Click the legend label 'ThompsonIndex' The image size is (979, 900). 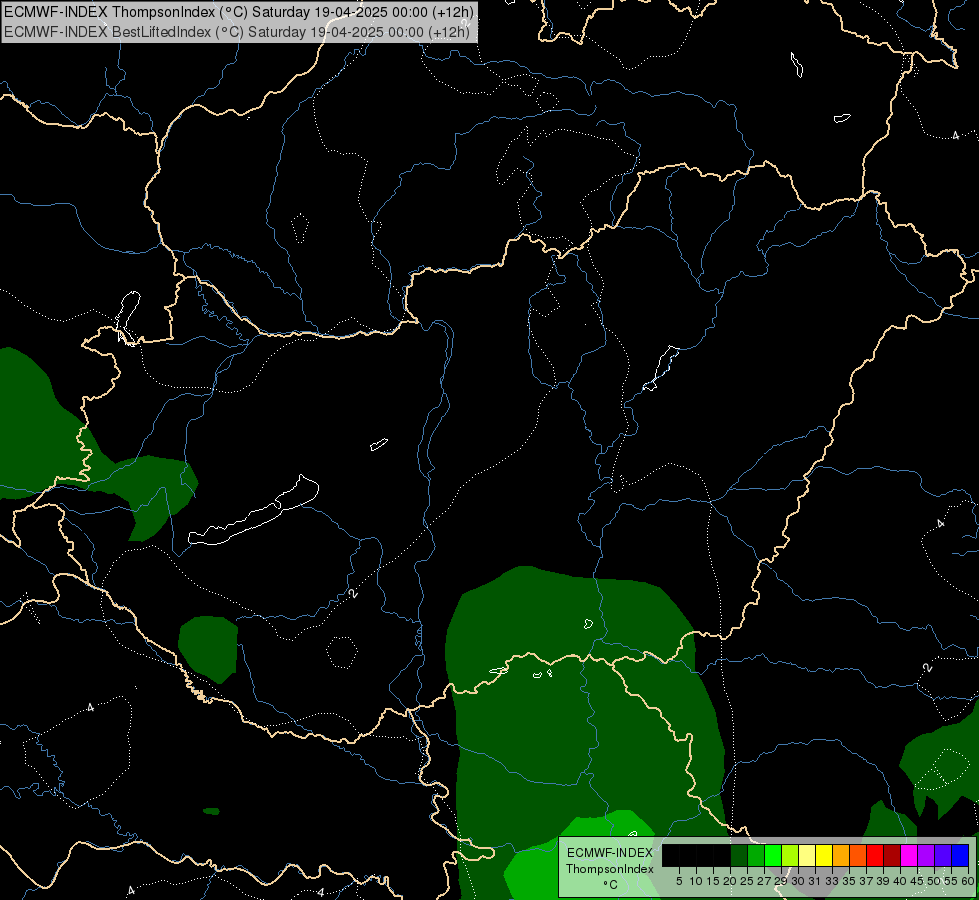tap(609, 869)
